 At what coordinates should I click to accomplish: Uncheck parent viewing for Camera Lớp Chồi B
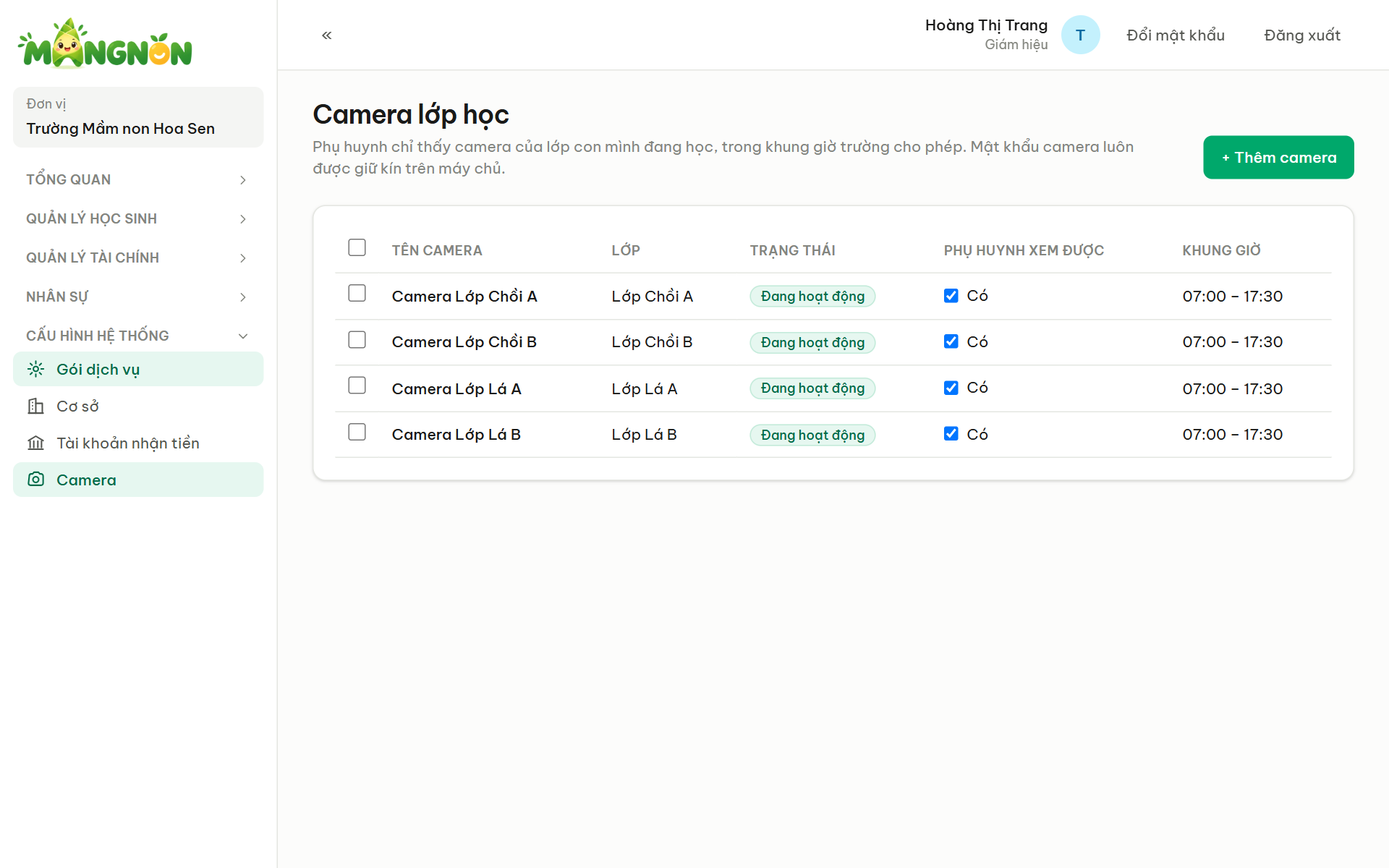coord(951,341)
